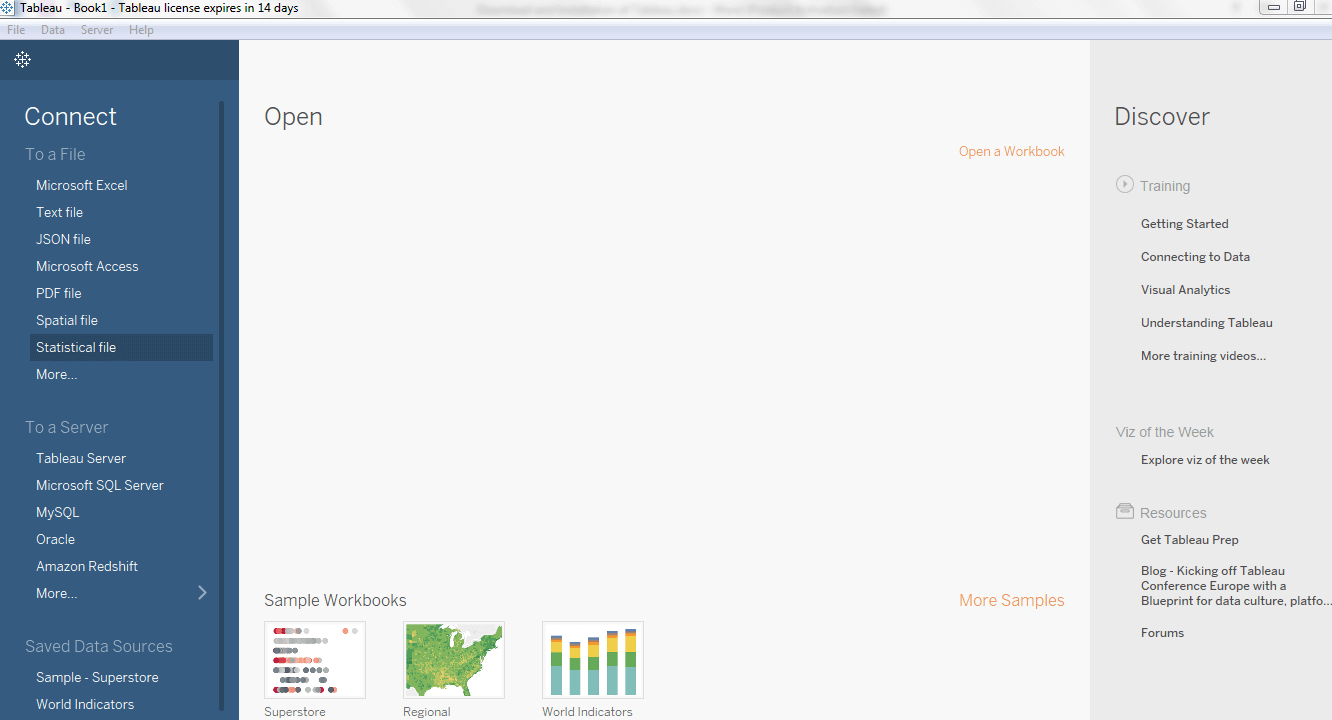Click the Connect pane vertical scrollbar
Viewport: 1332px width, 720px height.
tap(222, 405)
